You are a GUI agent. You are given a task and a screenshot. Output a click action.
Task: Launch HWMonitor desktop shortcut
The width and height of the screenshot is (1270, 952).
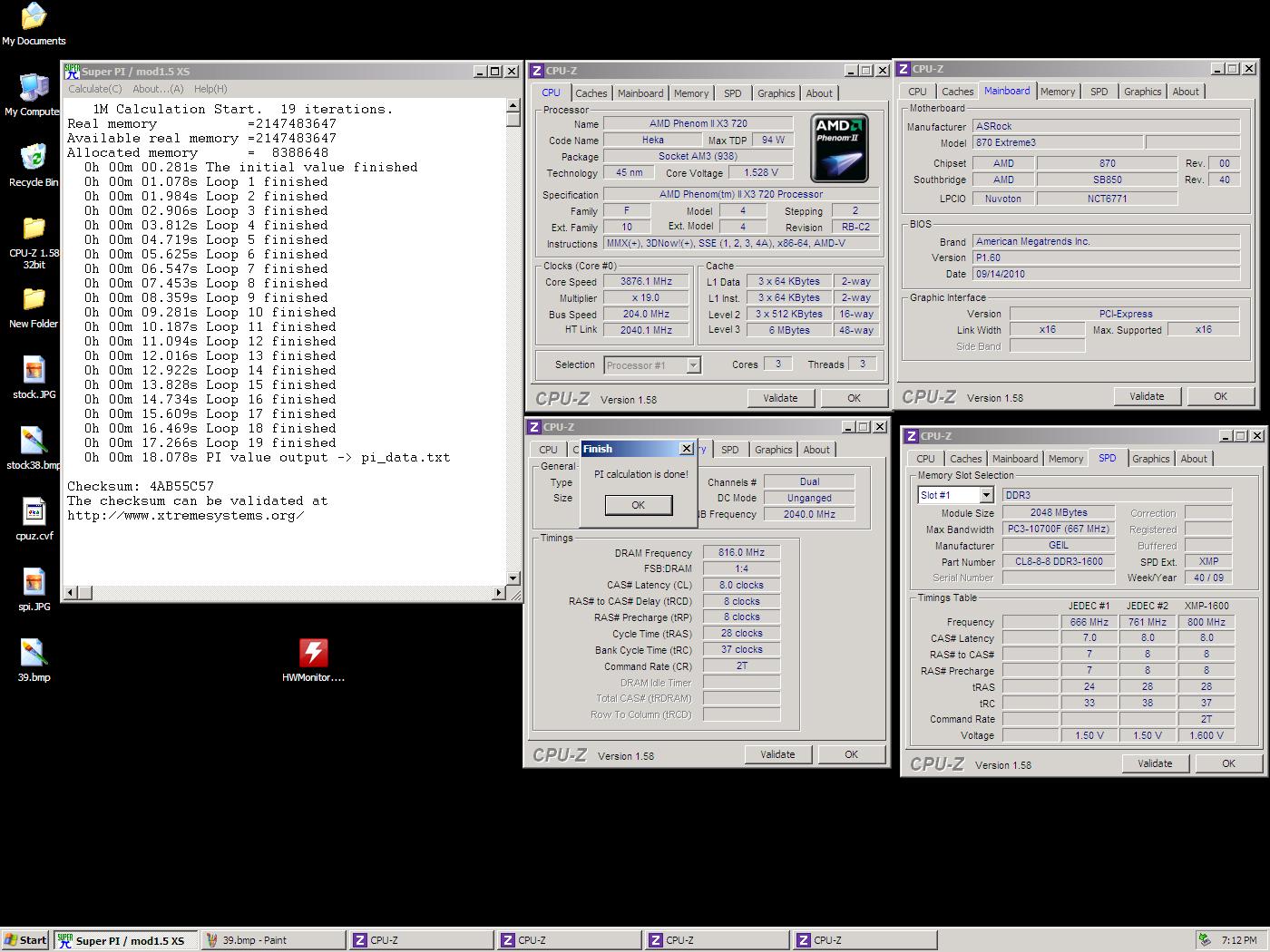[x=313, y=661]
